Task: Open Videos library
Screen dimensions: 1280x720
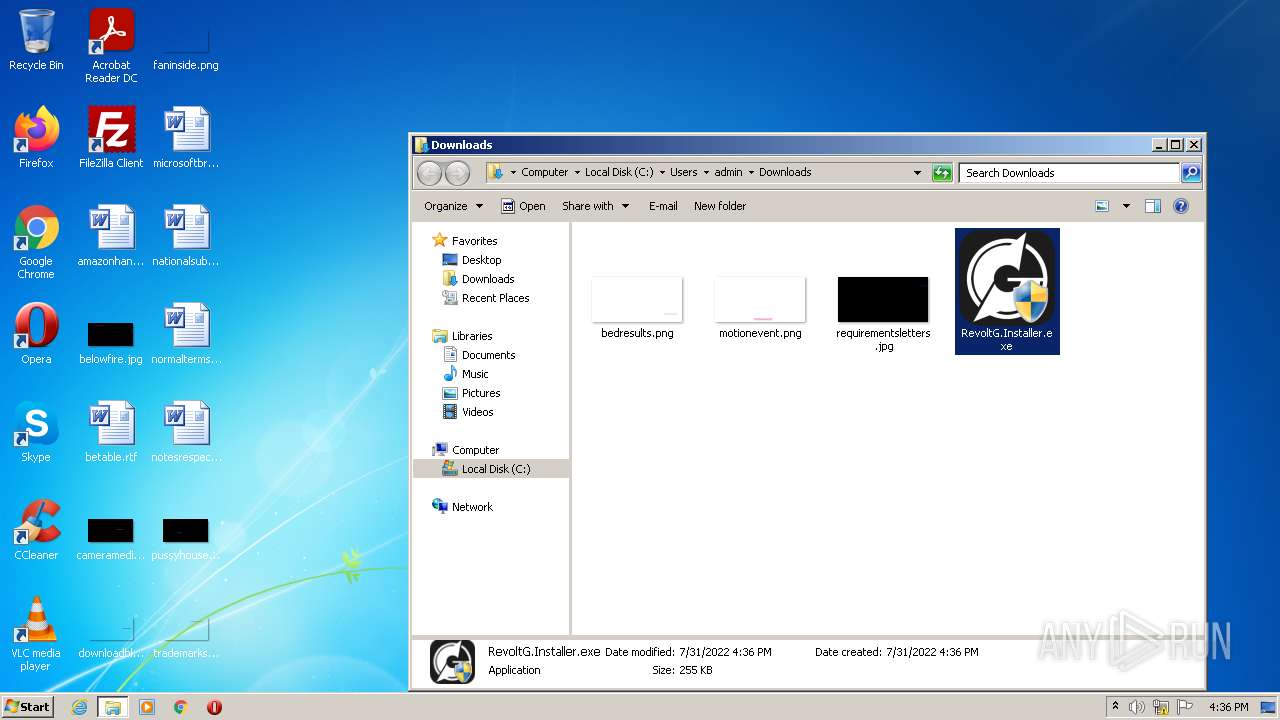Action: pos(477,412)
